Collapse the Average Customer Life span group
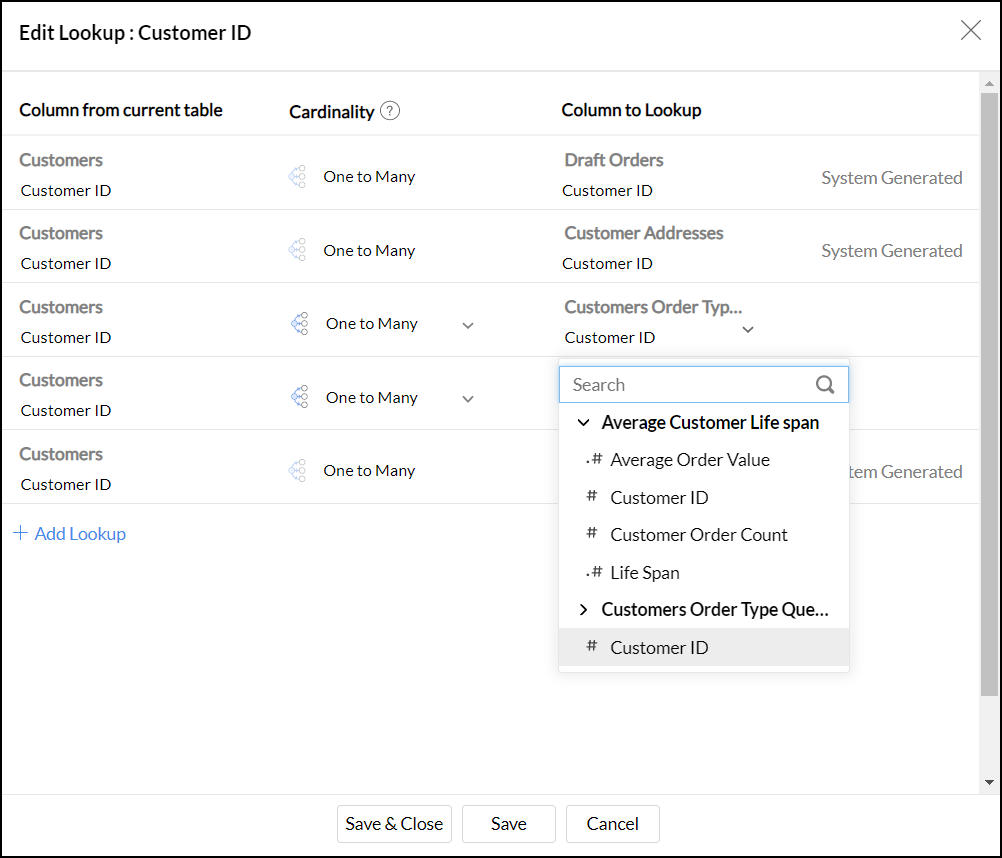Viewport: 1002px width, 858px height. point(584,423)
